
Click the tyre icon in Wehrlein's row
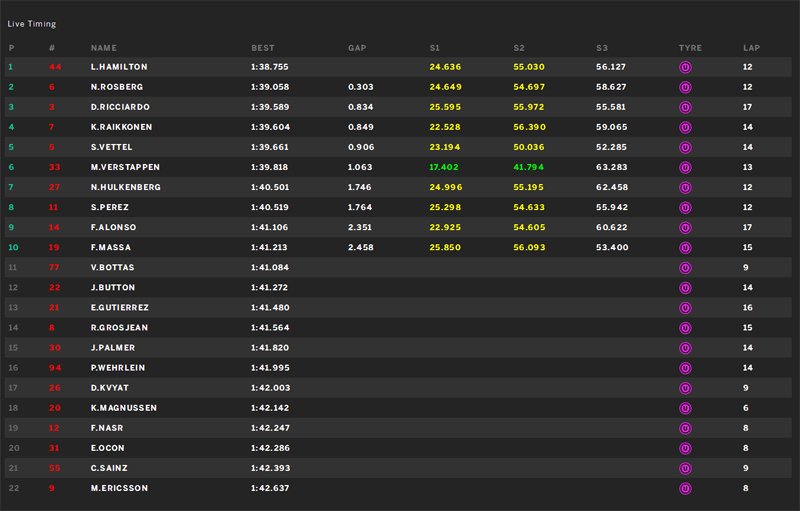[x=686, y=368]
